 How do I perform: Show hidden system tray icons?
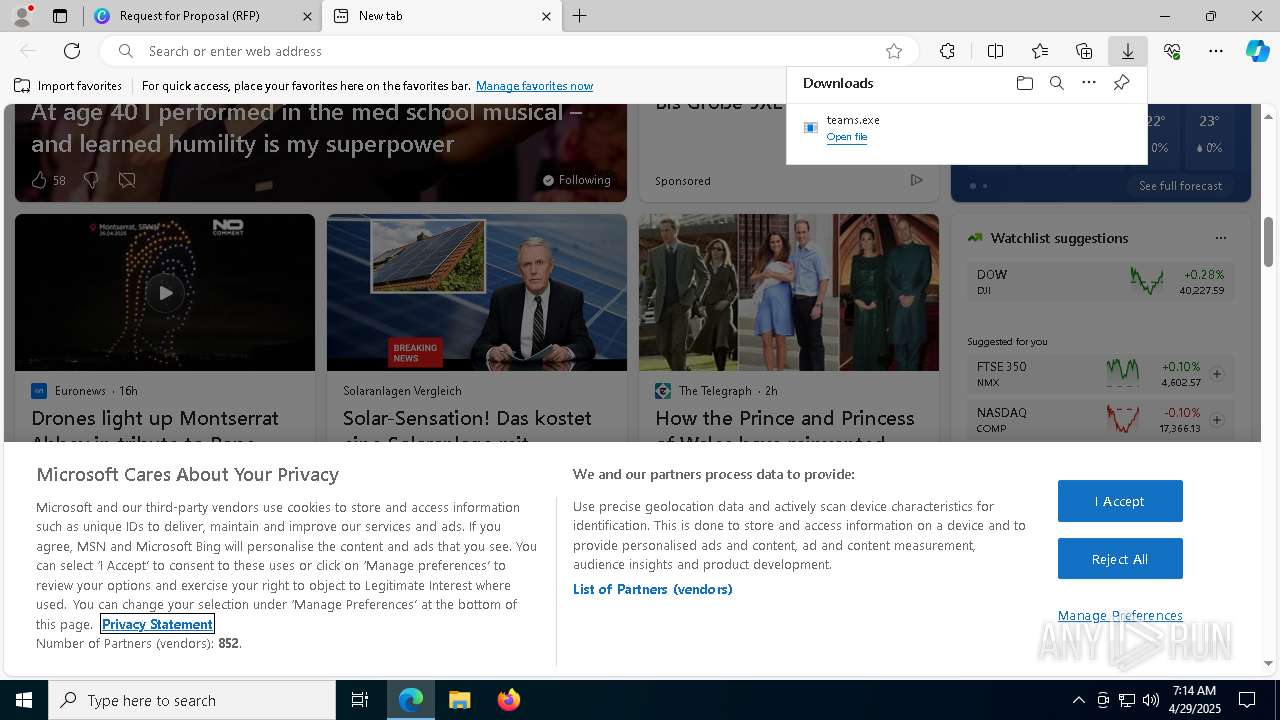pos(1078,700)
